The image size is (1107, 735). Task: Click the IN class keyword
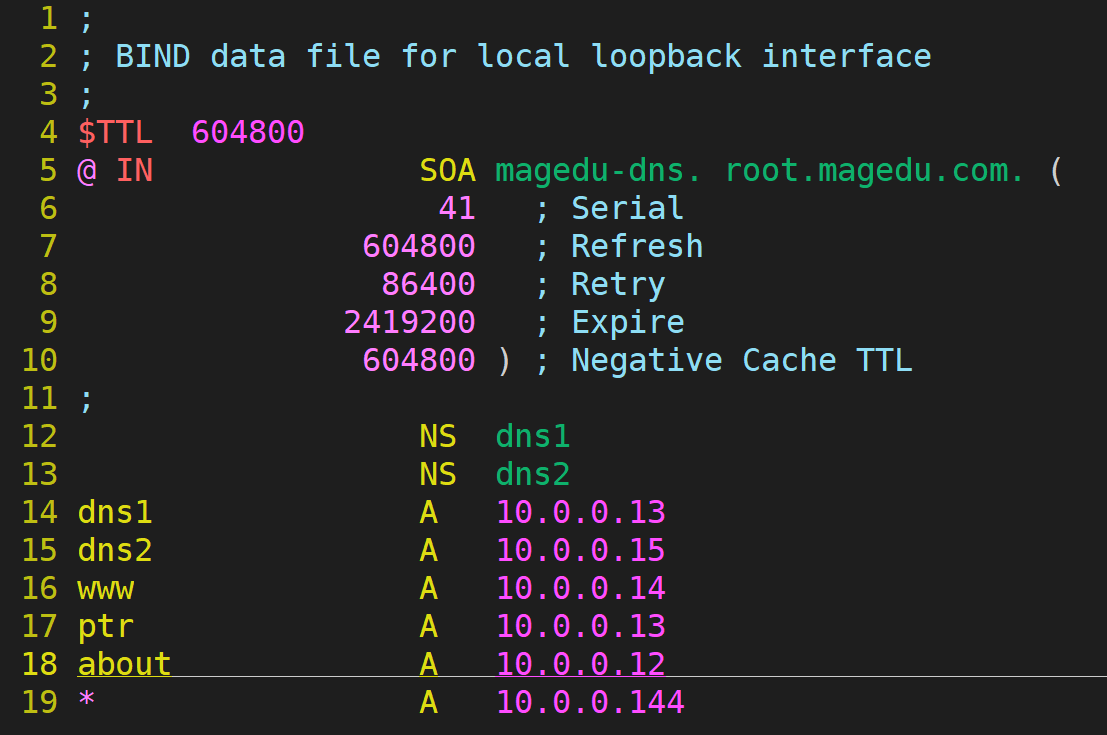134,170
